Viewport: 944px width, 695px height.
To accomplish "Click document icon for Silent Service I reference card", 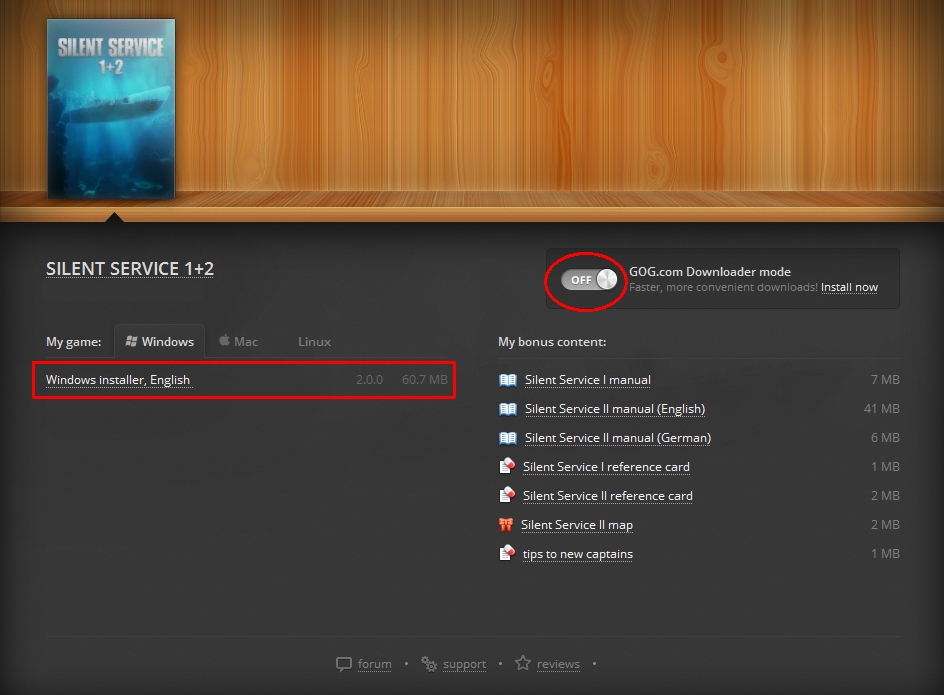I will point(507,466).
